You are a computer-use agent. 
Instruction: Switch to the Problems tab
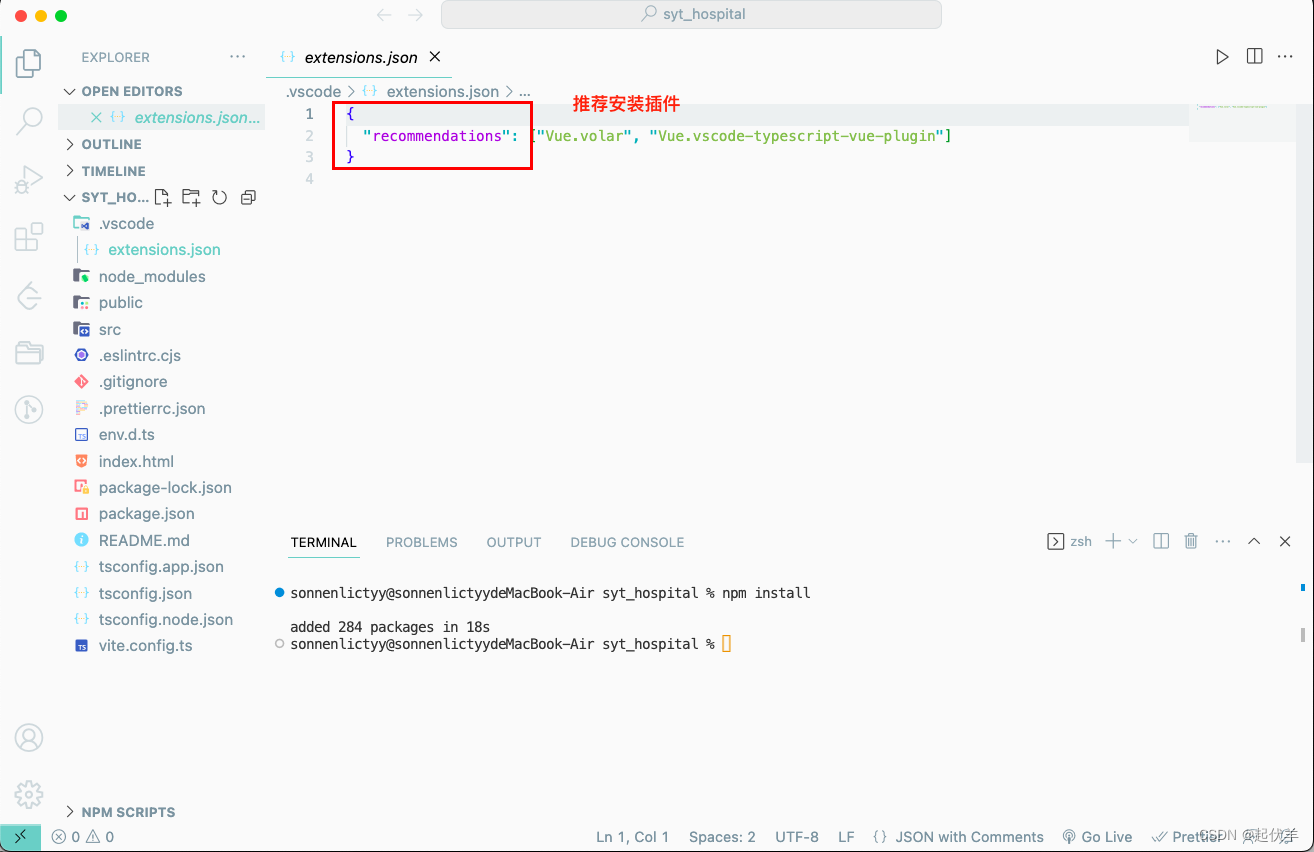(421, 542)
